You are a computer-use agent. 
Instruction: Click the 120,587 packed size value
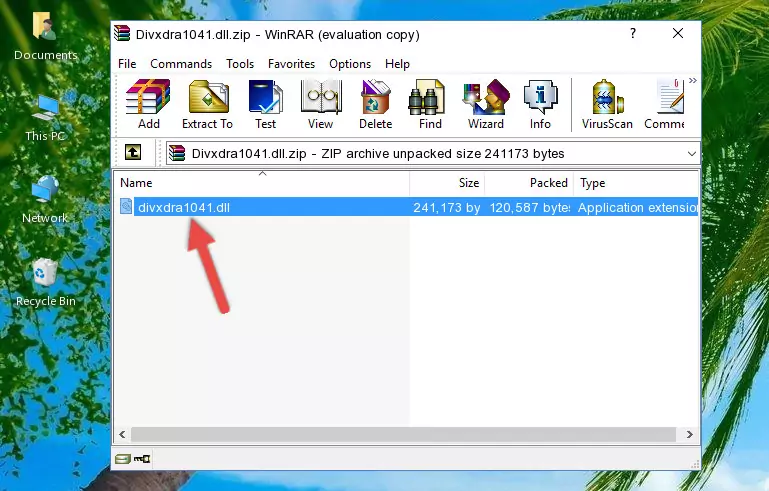point(530,208)
